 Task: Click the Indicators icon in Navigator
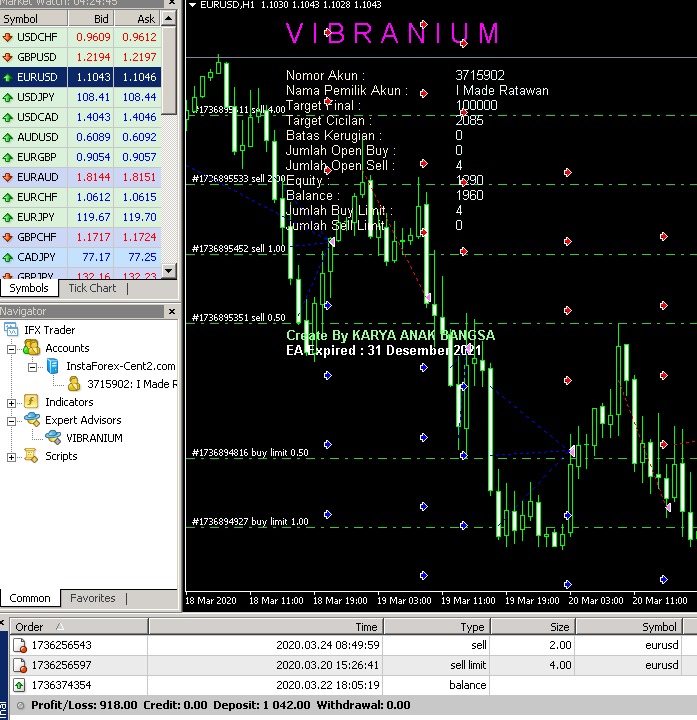pos(31,402)
